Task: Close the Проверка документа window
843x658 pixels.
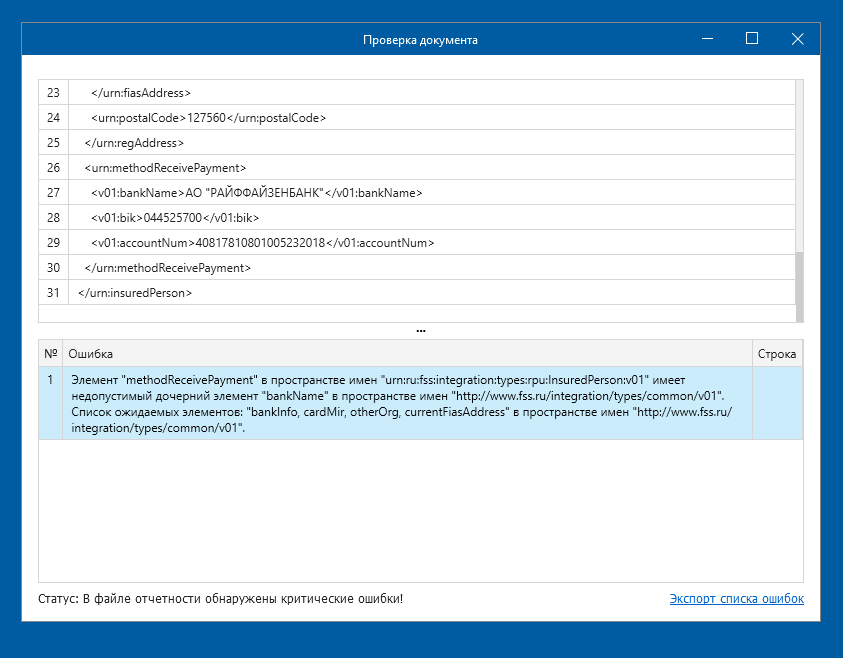Action: pos(797,39)
